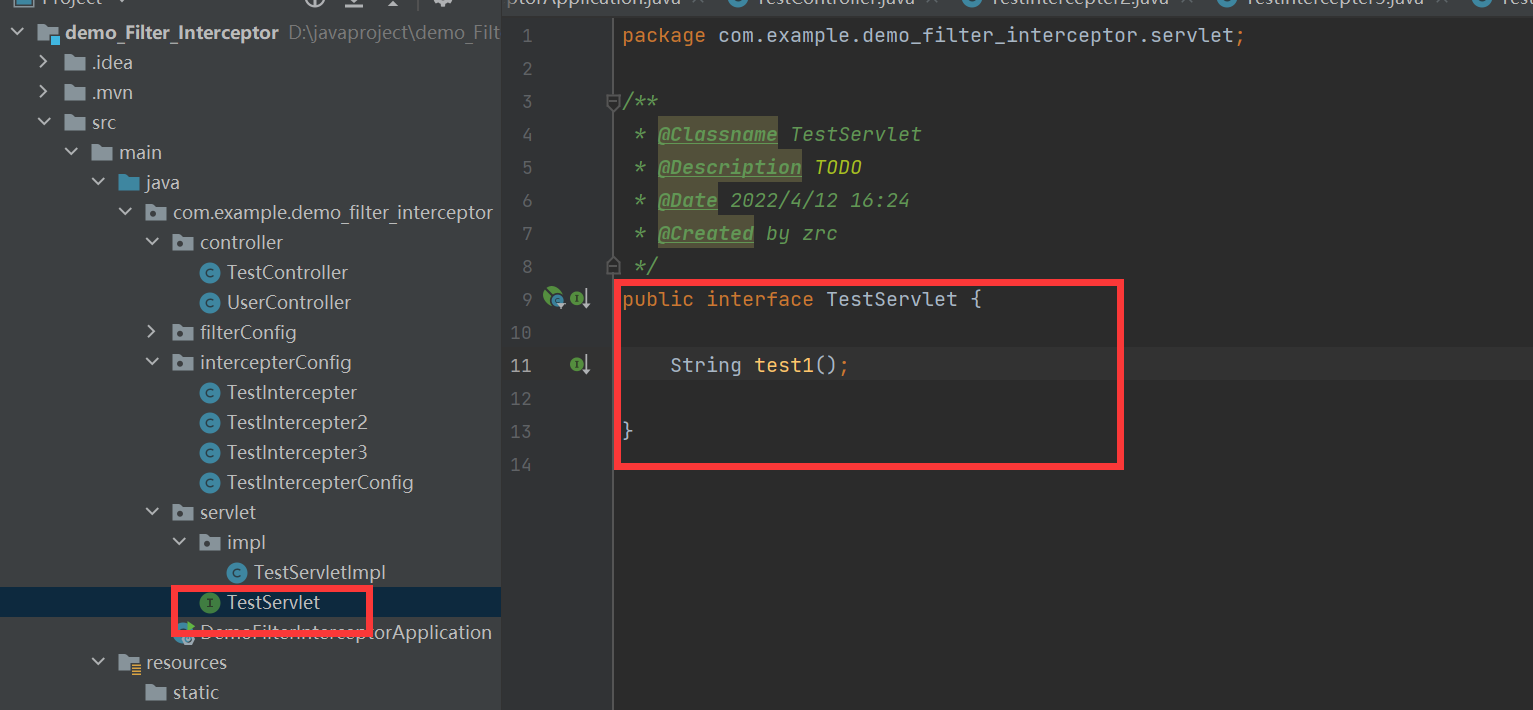
Task: Click the fold end marker at line 8
Action: point(613,266)
